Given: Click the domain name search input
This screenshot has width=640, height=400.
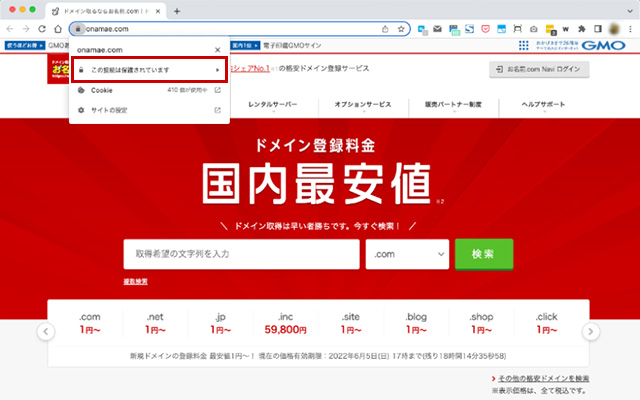Looking at the screenshot, I should point(242,254).
